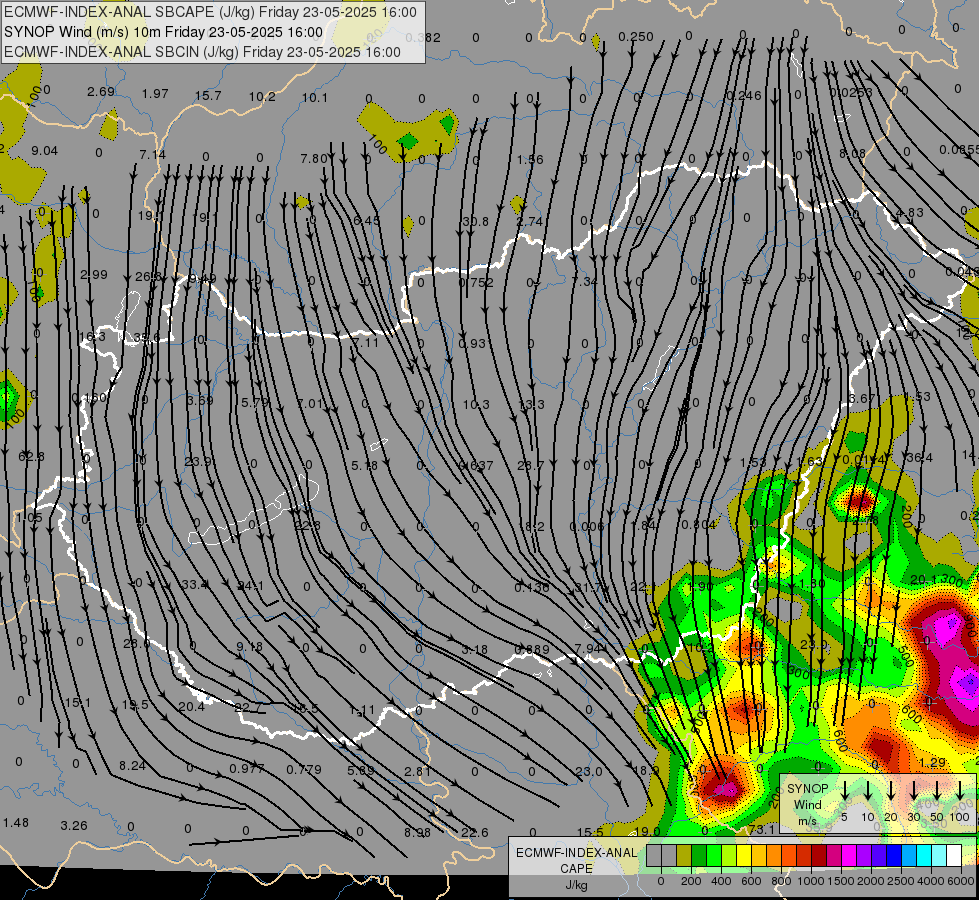
Task: Pick the white swatch at CAPE scale end
Action: tap(953, 856)
